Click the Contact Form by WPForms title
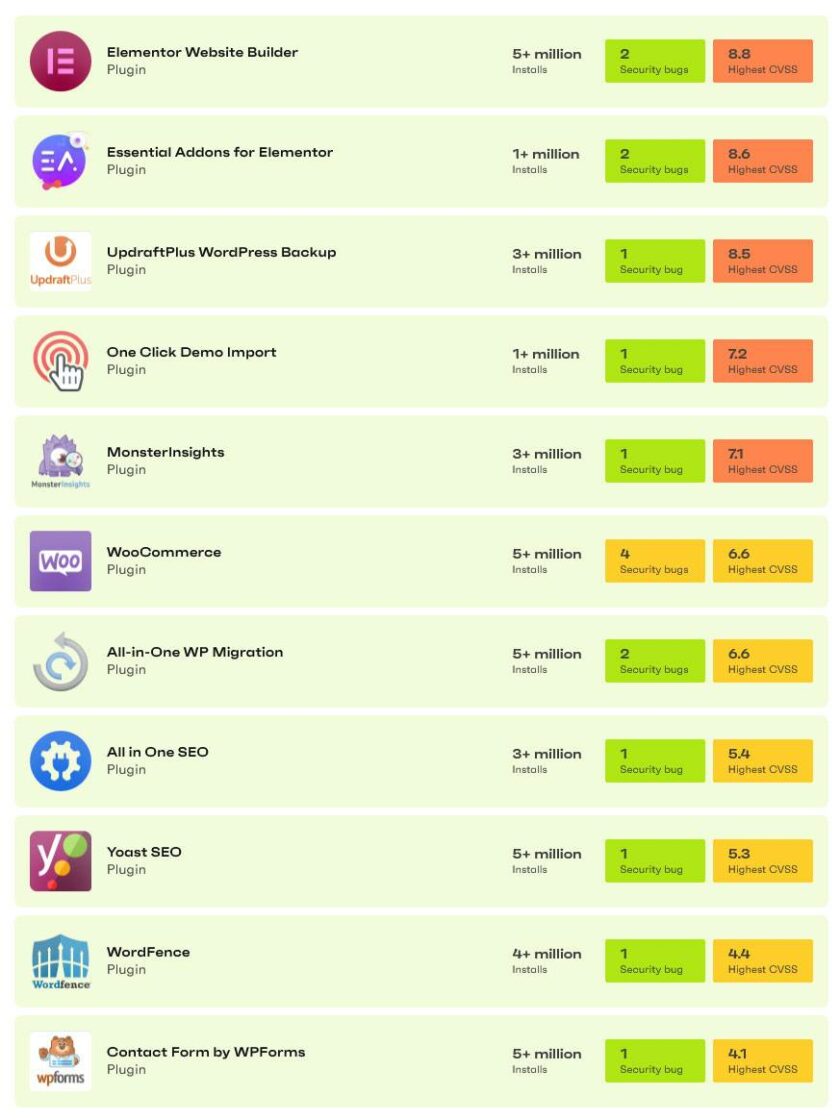Screen dimensions: 840x1120 pyautogui.click(x=206, y=1052)
